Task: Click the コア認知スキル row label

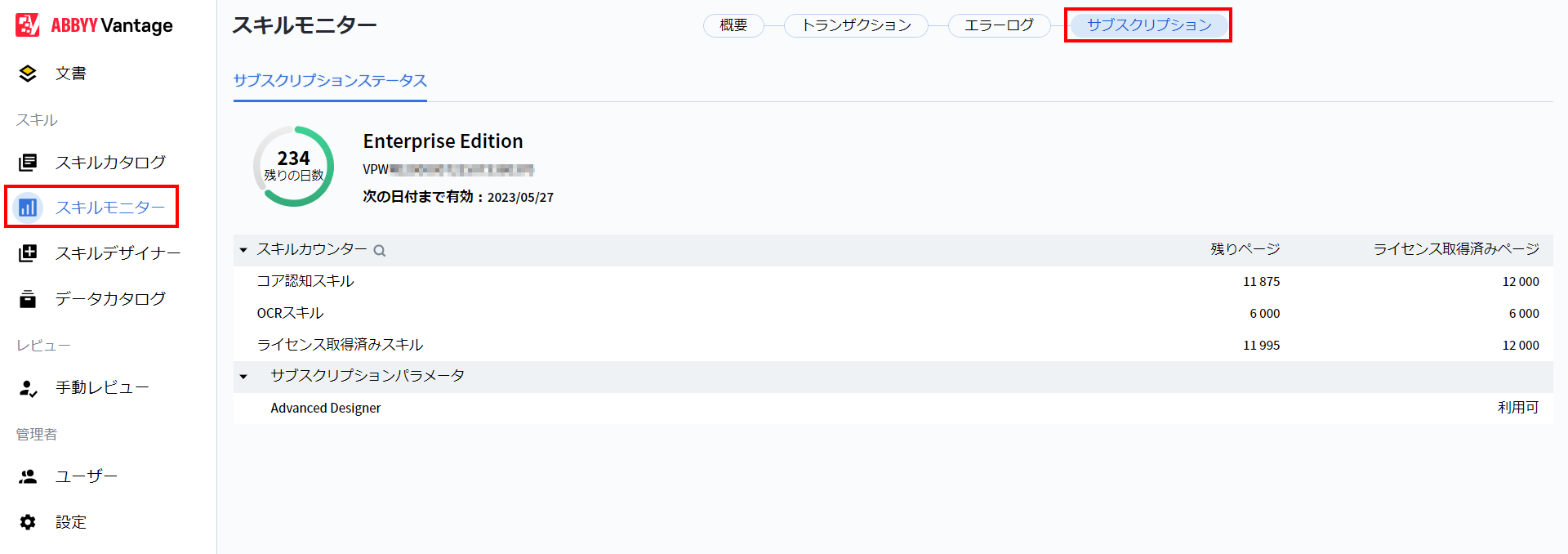Action: tap(305, 281)
